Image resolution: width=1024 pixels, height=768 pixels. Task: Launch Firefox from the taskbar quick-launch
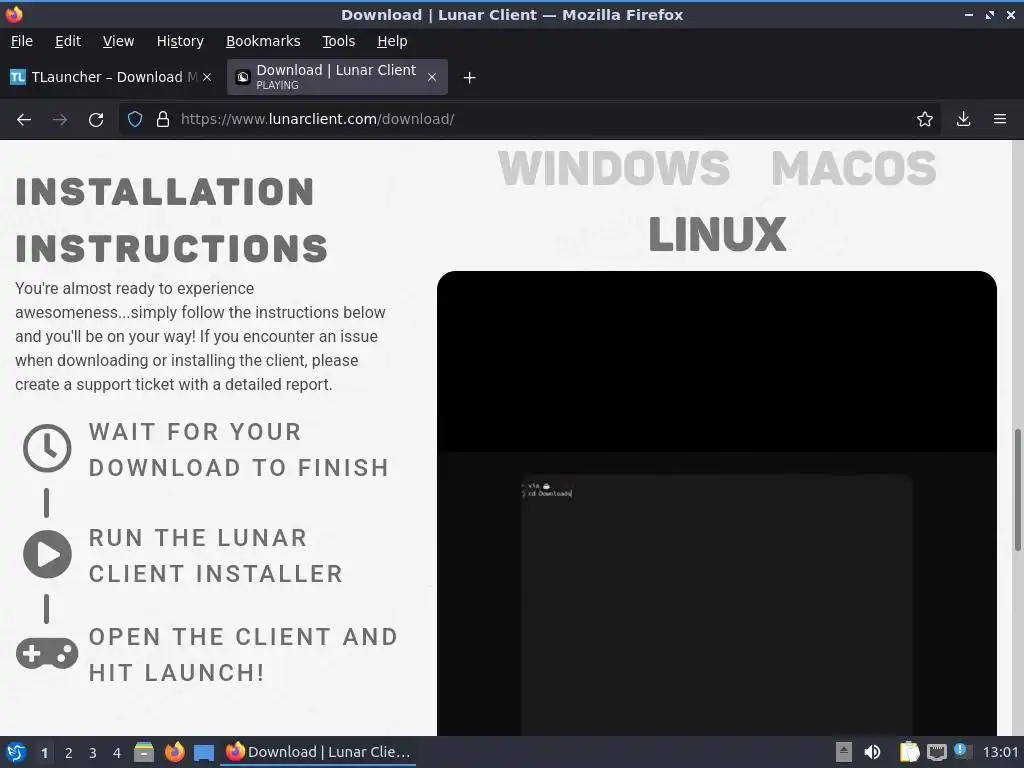point(174,752)
